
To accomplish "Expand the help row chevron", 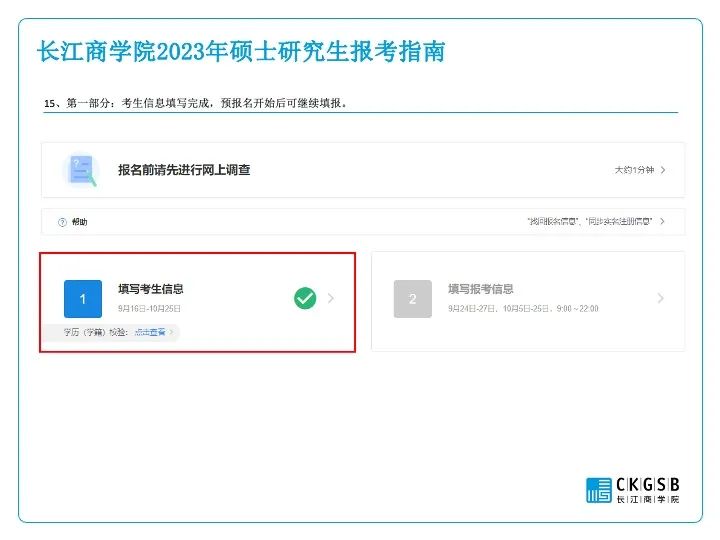I will pos(662,221).
